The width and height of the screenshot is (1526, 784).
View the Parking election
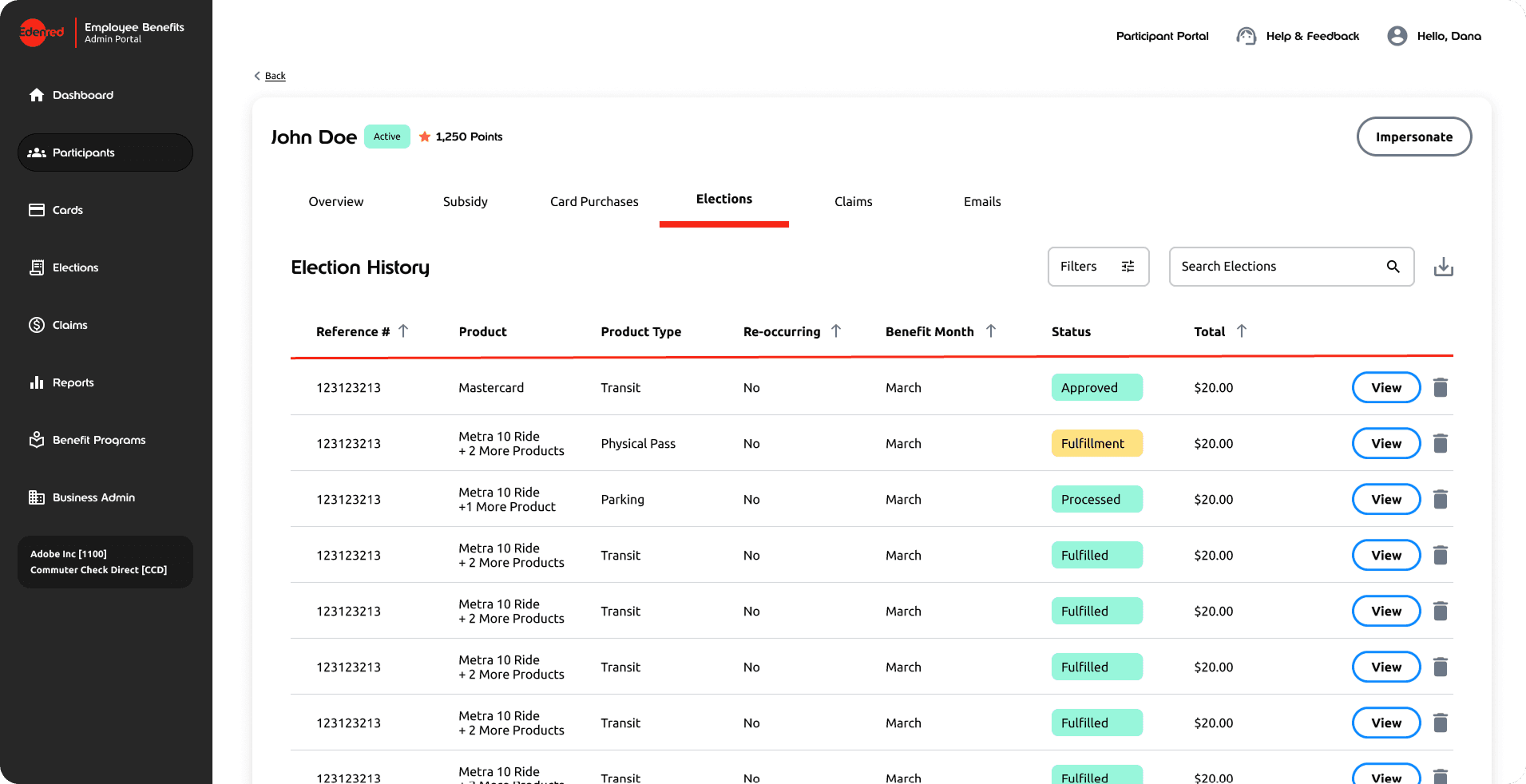(1386, 499)
